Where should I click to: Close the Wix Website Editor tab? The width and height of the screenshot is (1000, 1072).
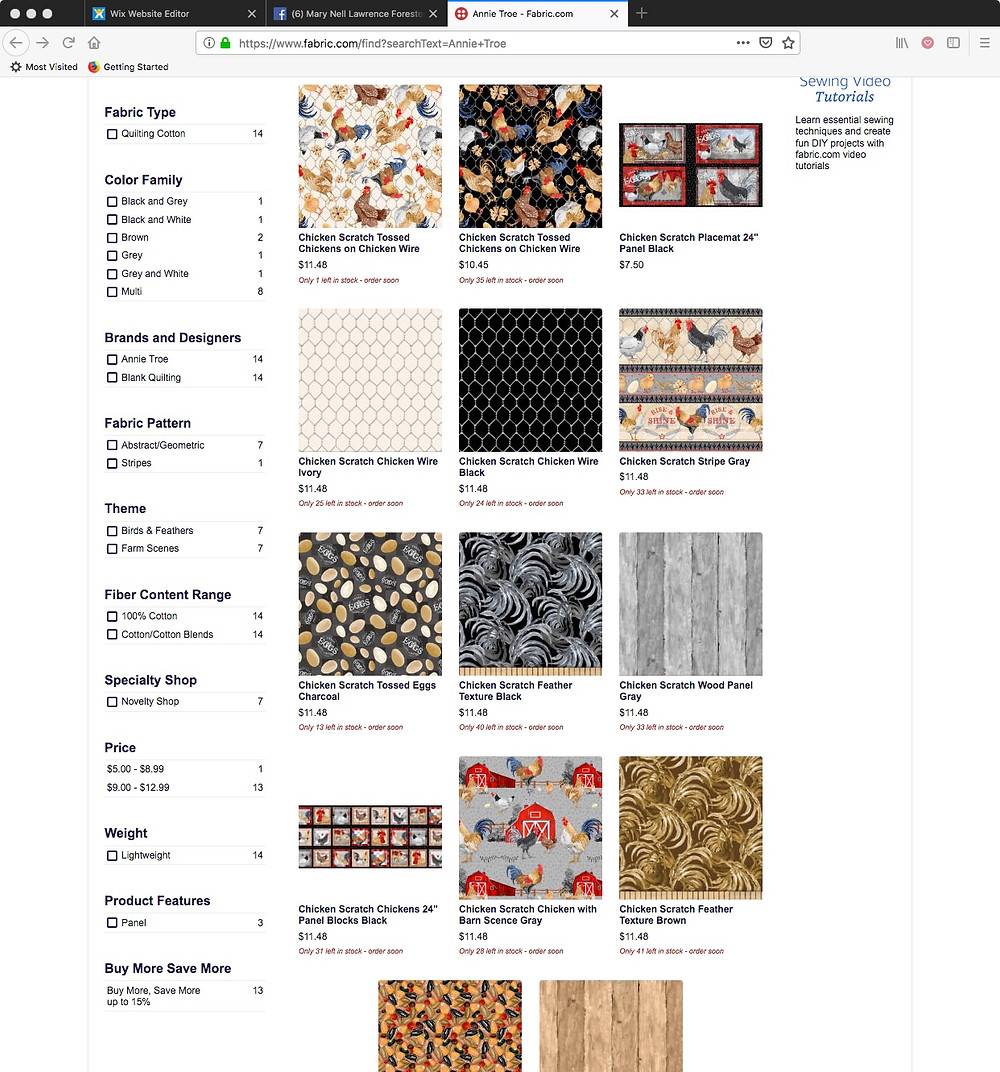tap(252, 14)
